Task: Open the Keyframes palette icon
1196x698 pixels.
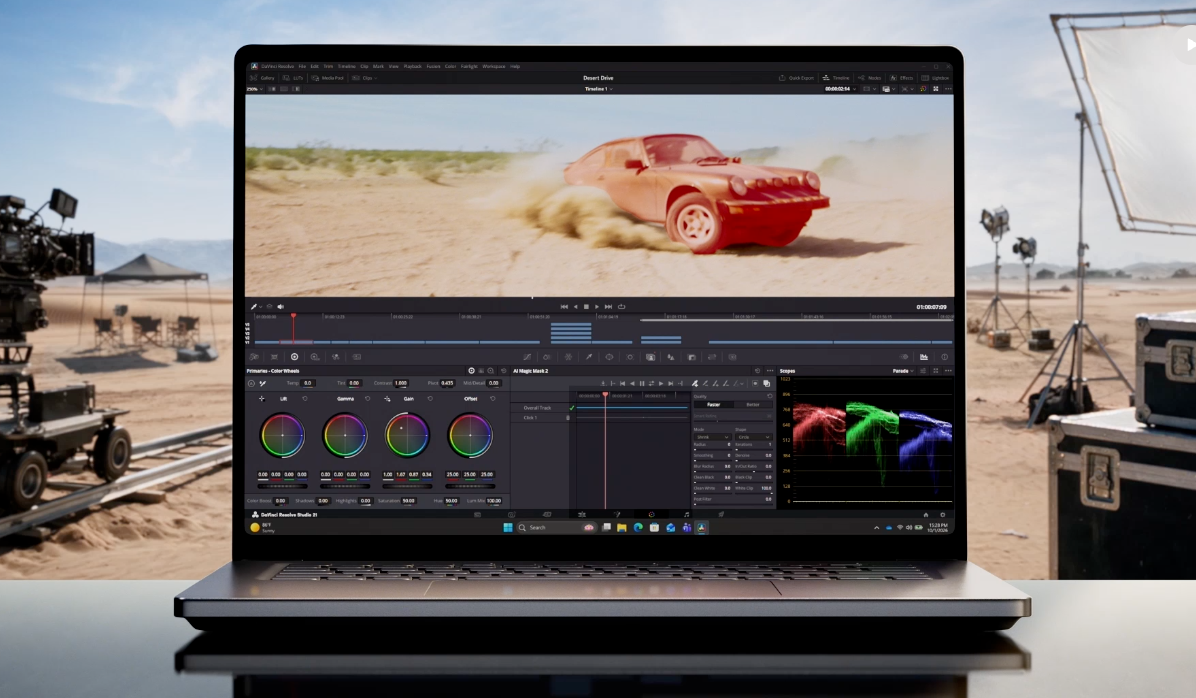Action: [x=904, y=357]
